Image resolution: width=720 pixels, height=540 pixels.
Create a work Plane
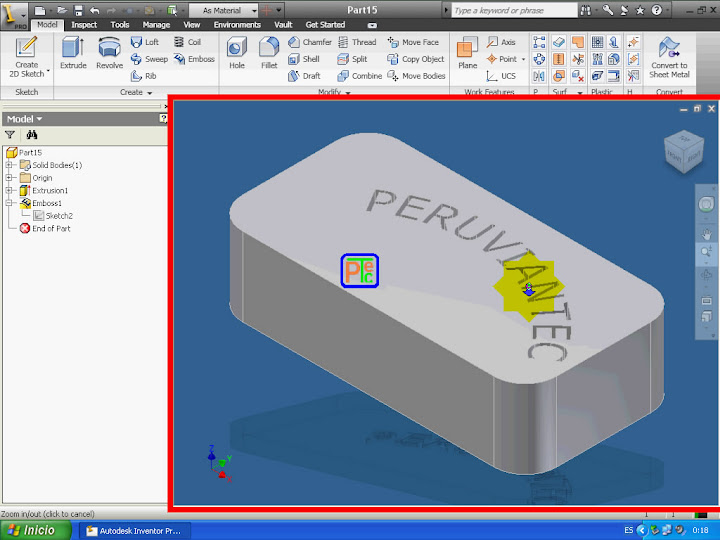(x=467, y=53)
